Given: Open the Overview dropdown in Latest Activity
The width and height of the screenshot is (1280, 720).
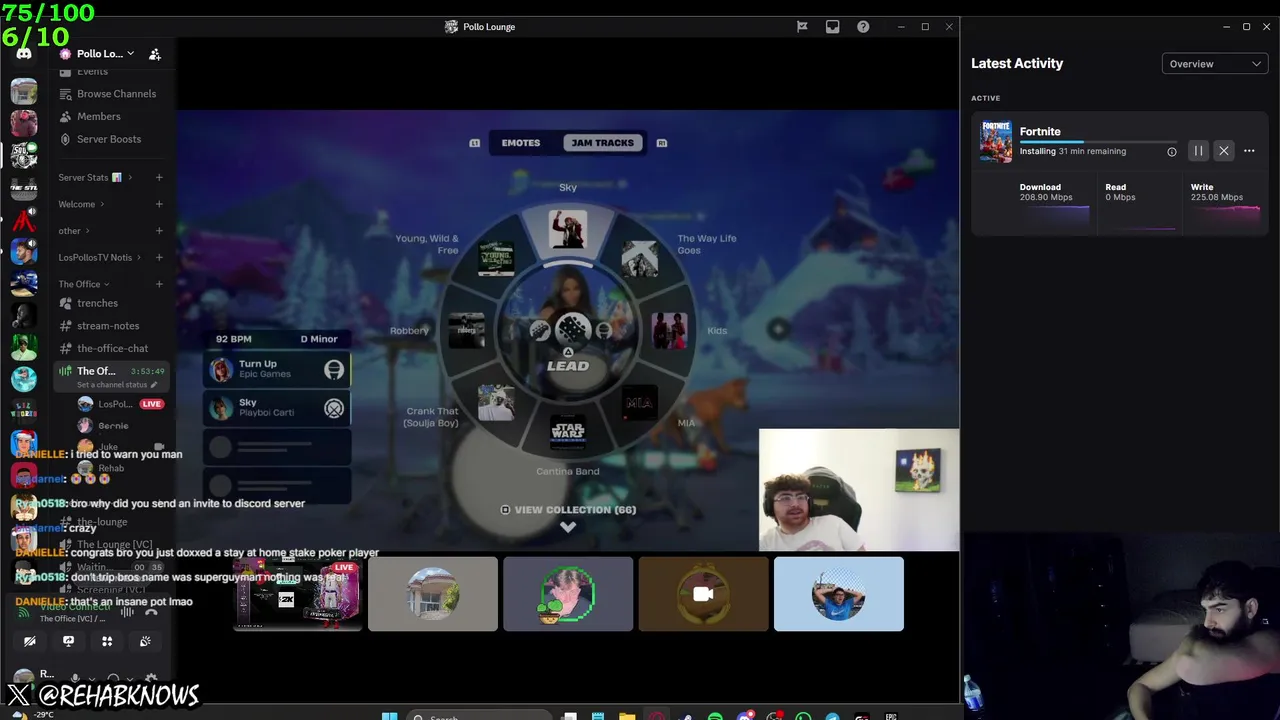Looking at the screenshot, I should coord(1215,64).
